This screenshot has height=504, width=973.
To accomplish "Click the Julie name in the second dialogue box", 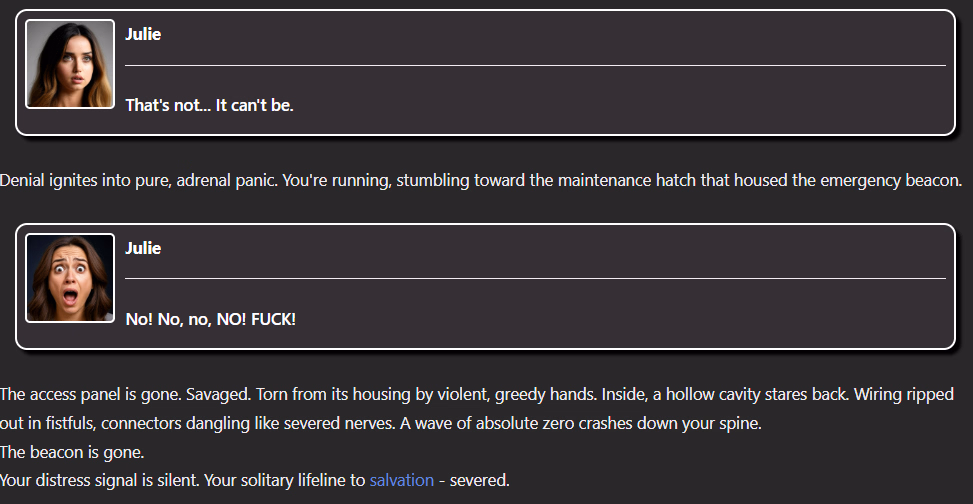I will tap(143, 248).
